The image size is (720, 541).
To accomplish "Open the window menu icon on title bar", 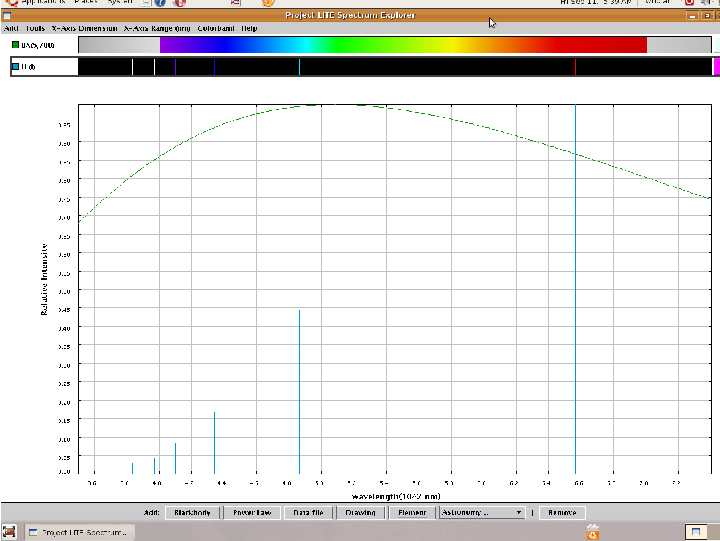I will pos(7,16).
